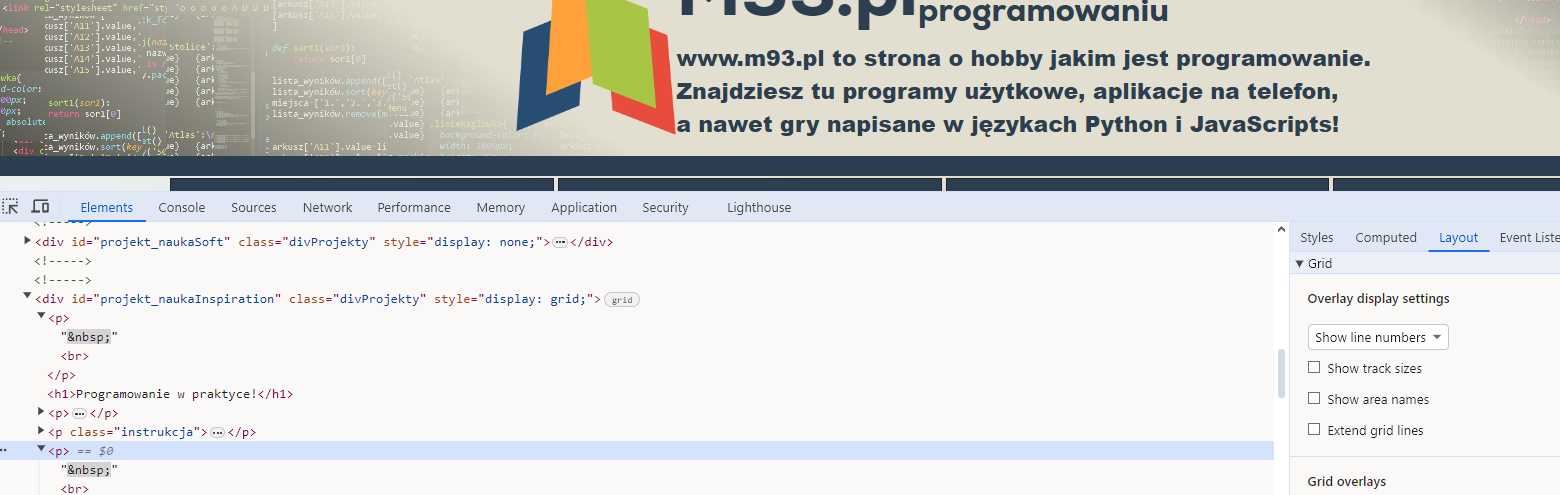Click ellipsis badge in projekt_naukaSoft div
Screen dimensions: 1560x495
(x=560, y=242)
